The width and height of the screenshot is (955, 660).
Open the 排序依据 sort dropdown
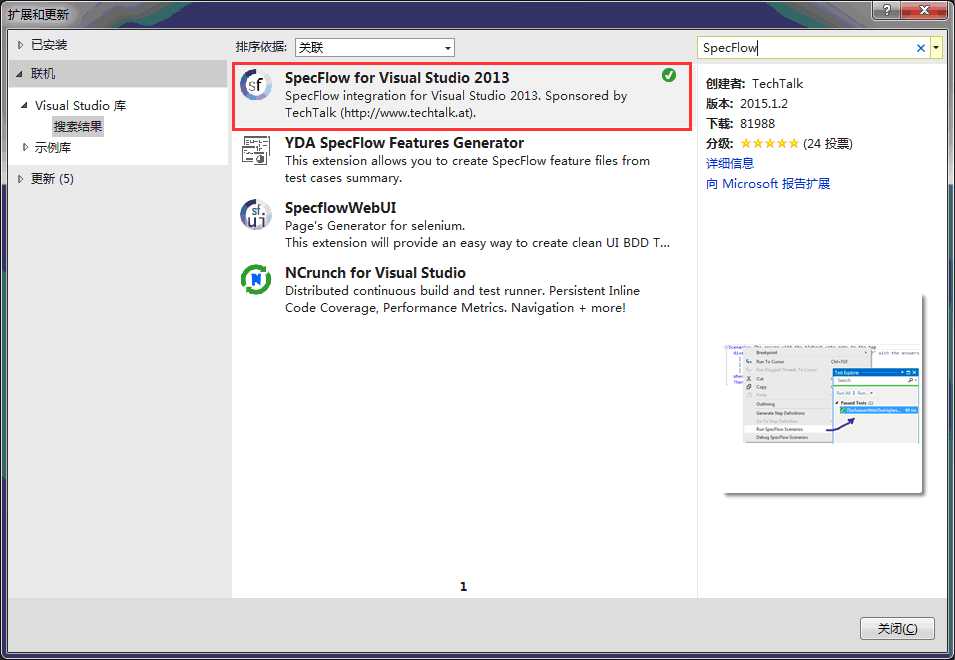(x=375, y=47)
